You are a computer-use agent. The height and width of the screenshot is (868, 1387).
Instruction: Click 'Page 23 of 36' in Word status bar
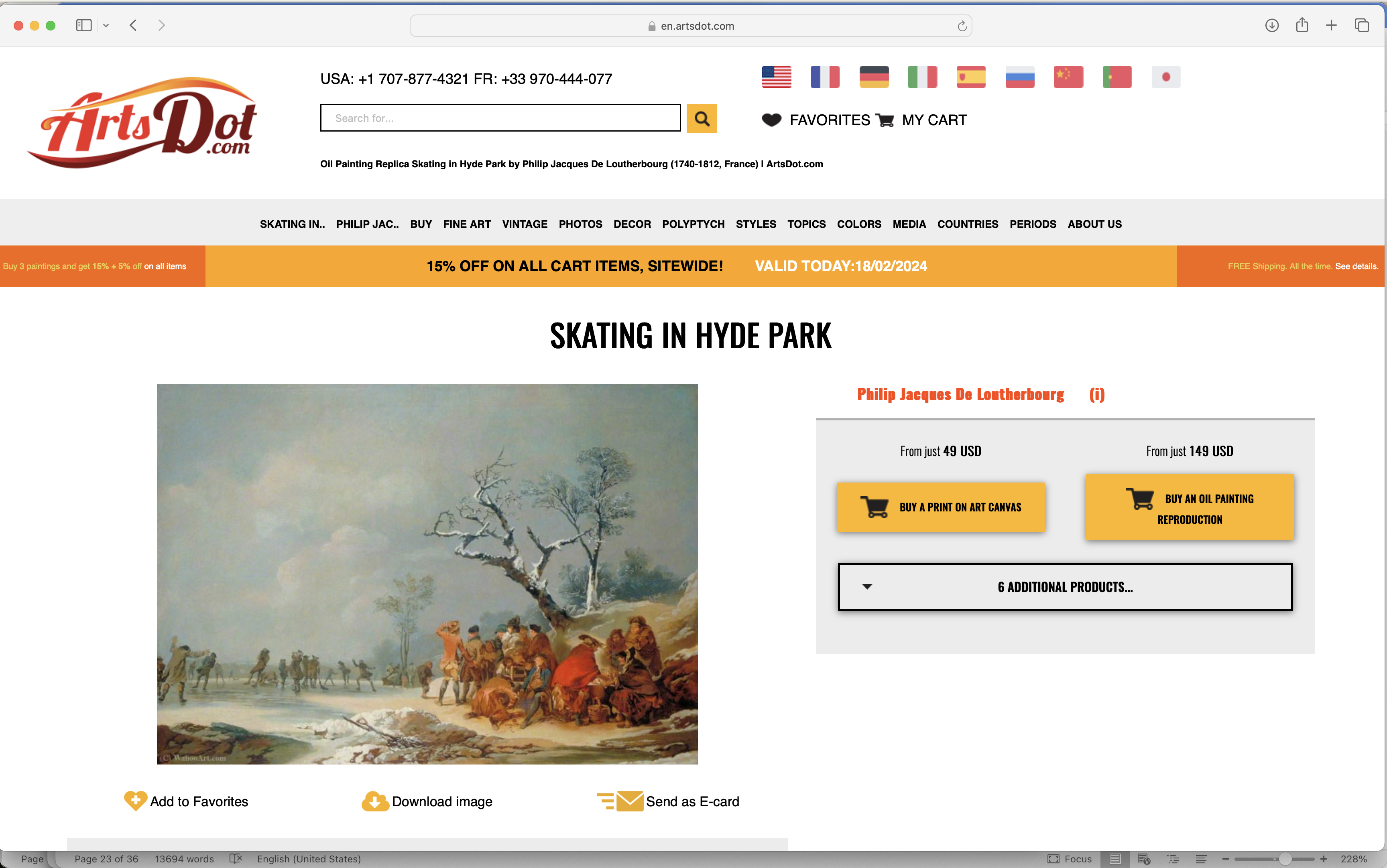pos(106,859)
